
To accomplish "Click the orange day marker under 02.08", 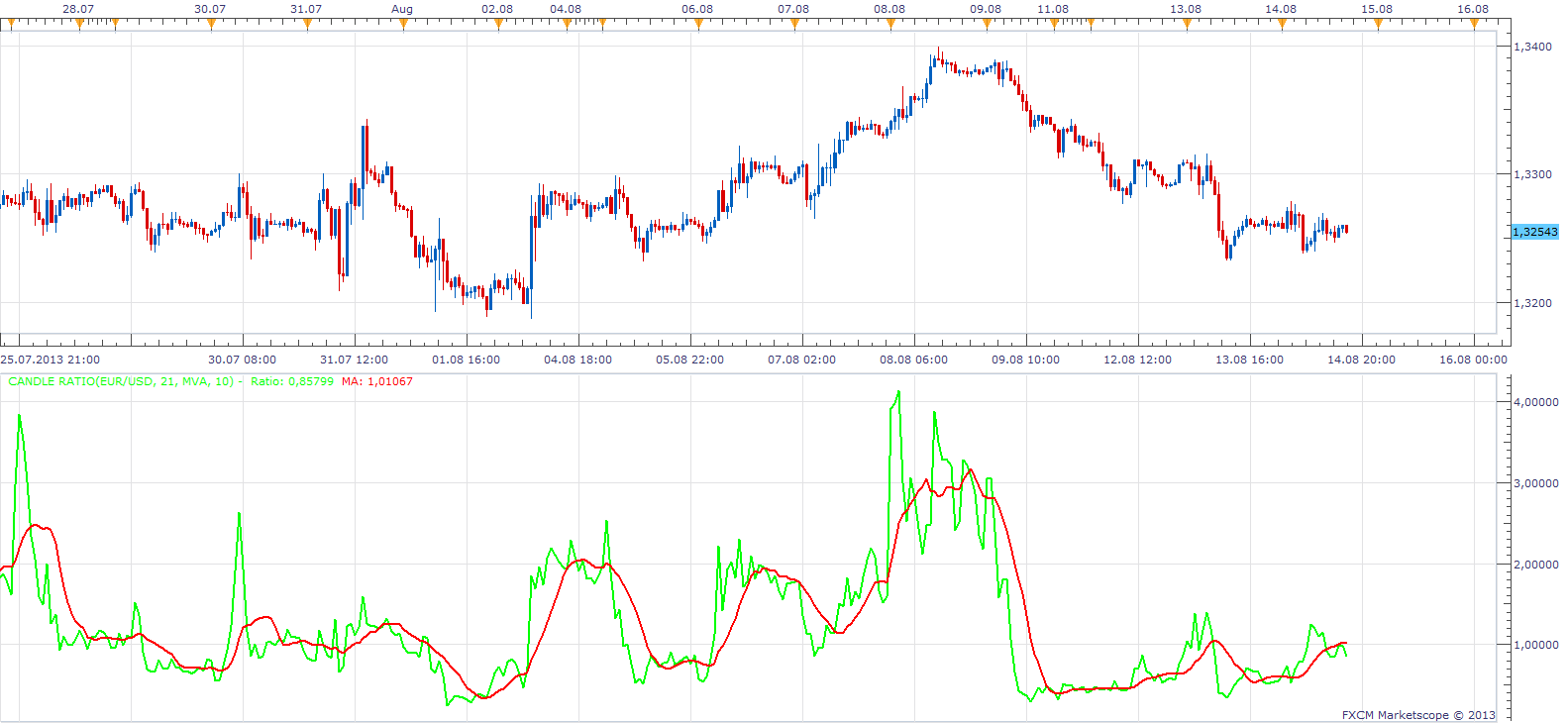I will (x=498, y=23).
